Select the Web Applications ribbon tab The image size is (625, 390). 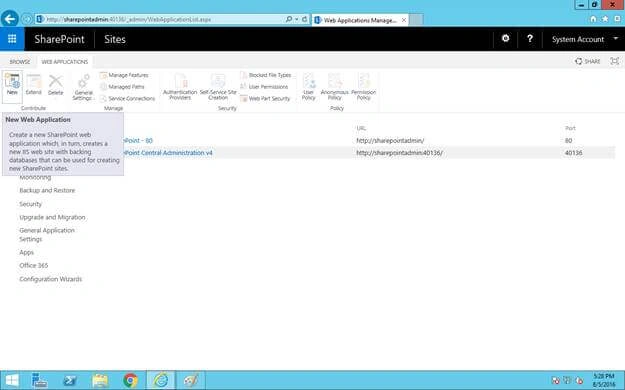(x=65, y=62)
